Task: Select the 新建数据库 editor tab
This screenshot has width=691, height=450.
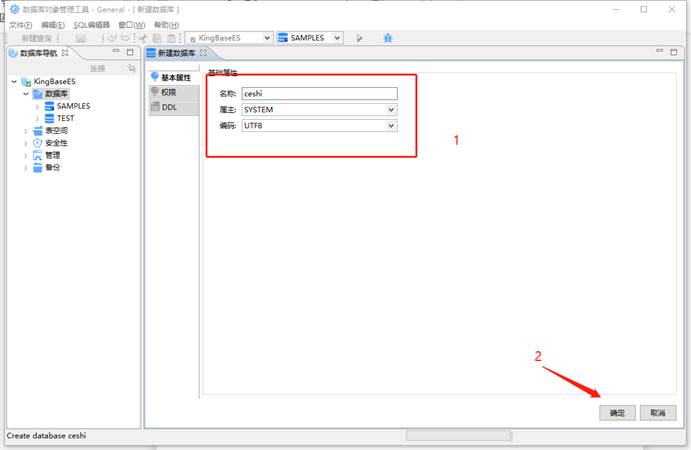Action: click(x=176, y=53)
